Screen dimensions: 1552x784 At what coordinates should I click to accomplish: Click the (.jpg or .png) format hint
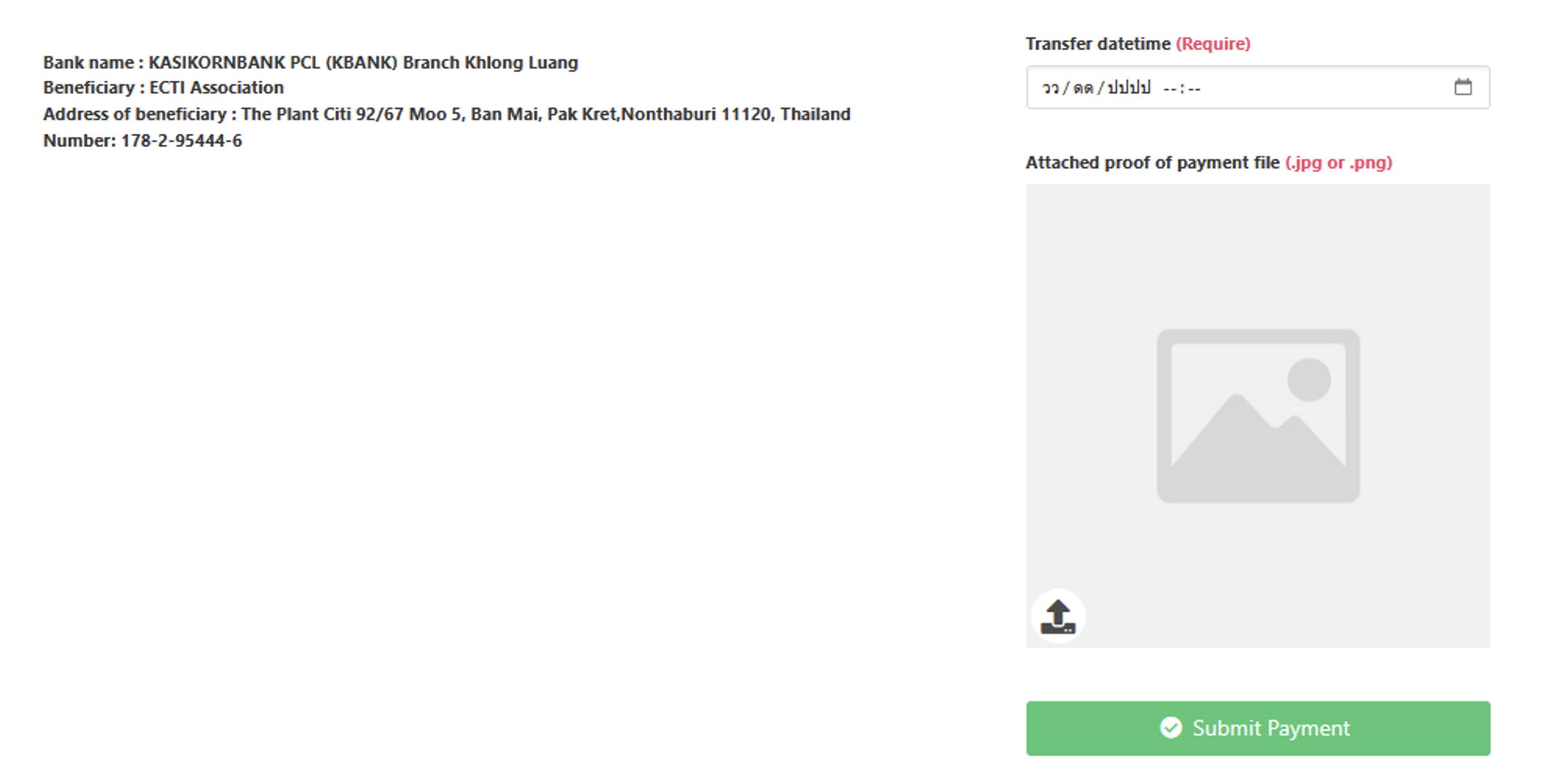(1338, 162)
